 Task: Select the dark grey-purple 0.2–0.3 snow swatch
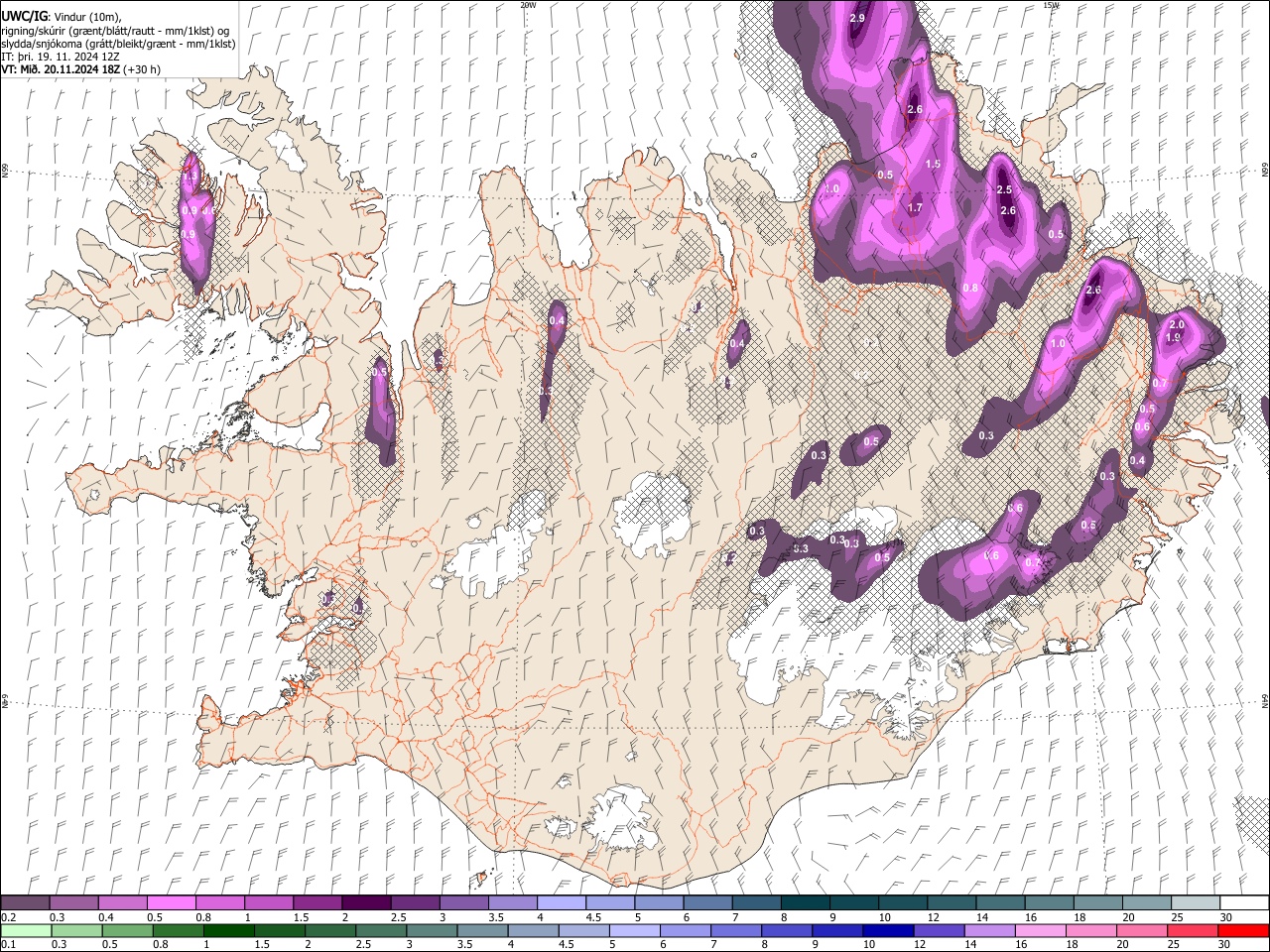point(25,903)
